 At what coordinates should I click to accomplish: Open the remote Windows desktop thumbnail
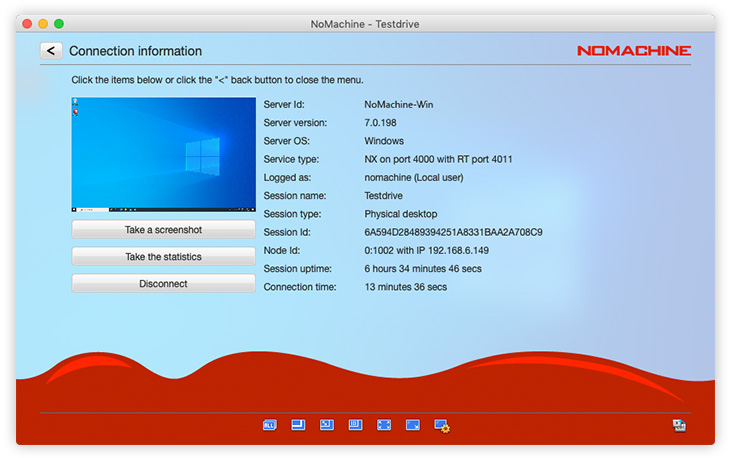coord(163,154)
